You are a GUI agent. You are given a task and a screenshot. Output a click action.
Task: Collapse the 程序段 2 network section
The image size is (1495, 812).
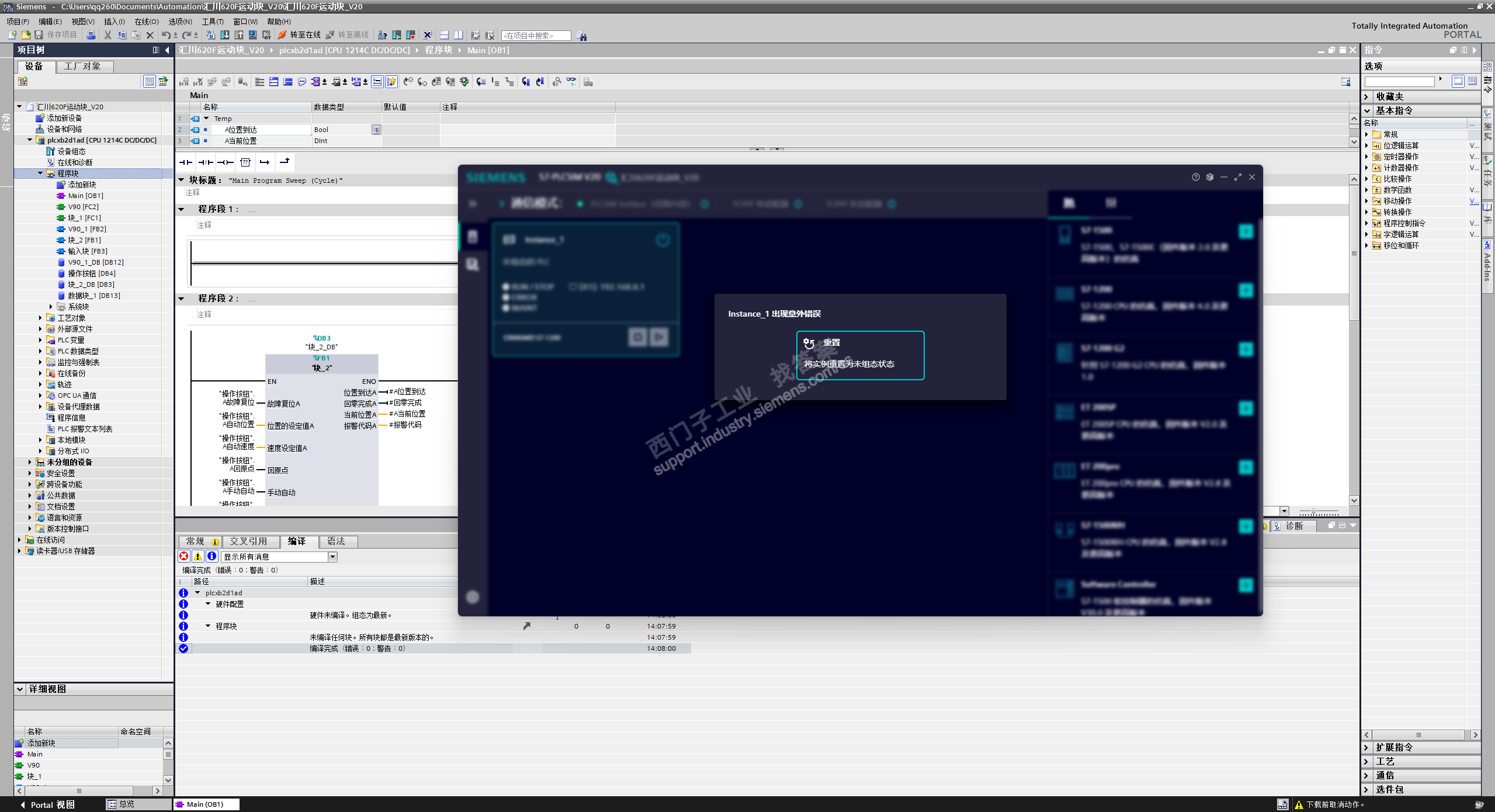pyautogui.click(x=181, y=299)
